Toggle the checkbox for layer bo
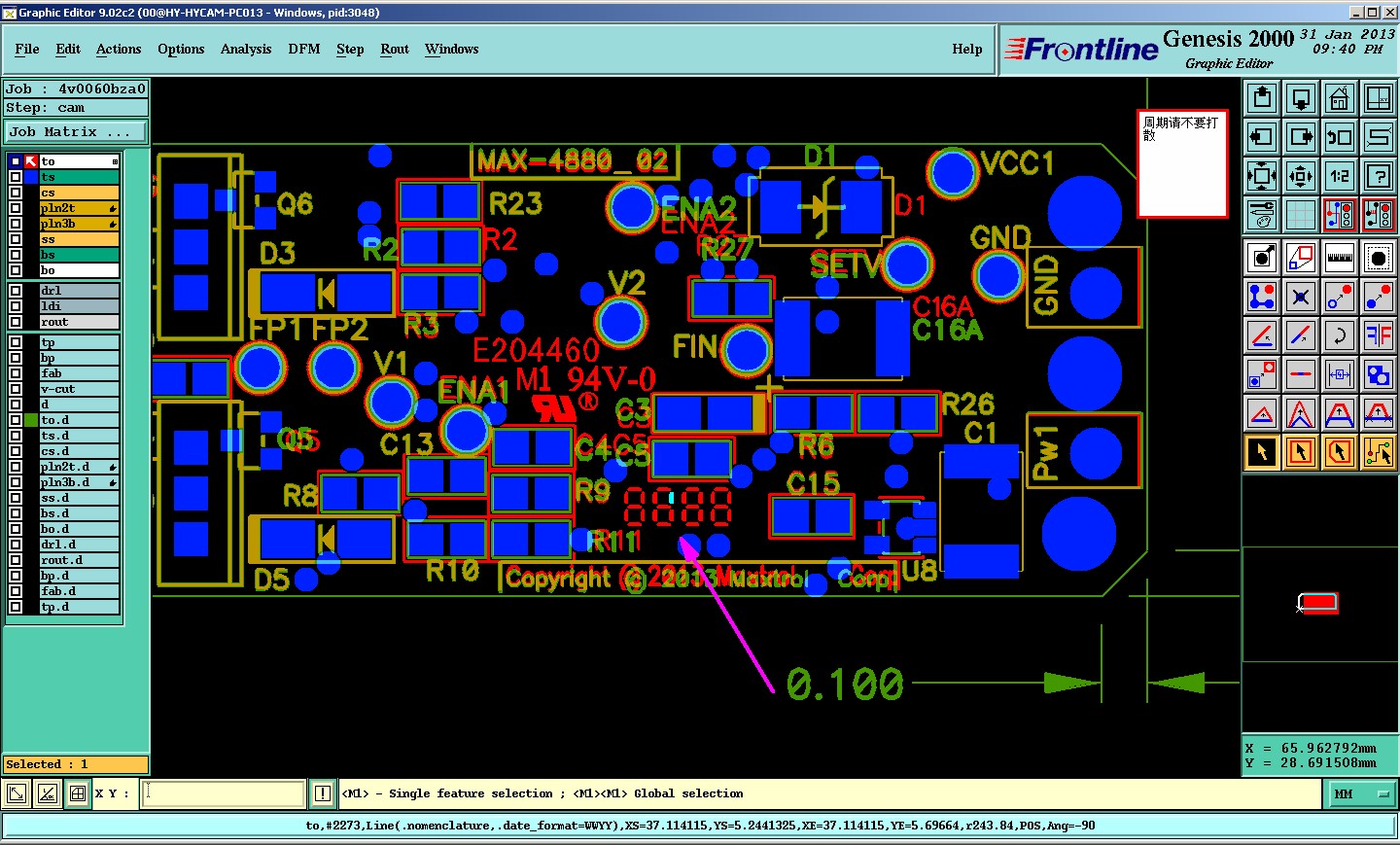Image resolution: width=1400 pixels, height=845 pixels. point(15,270)
